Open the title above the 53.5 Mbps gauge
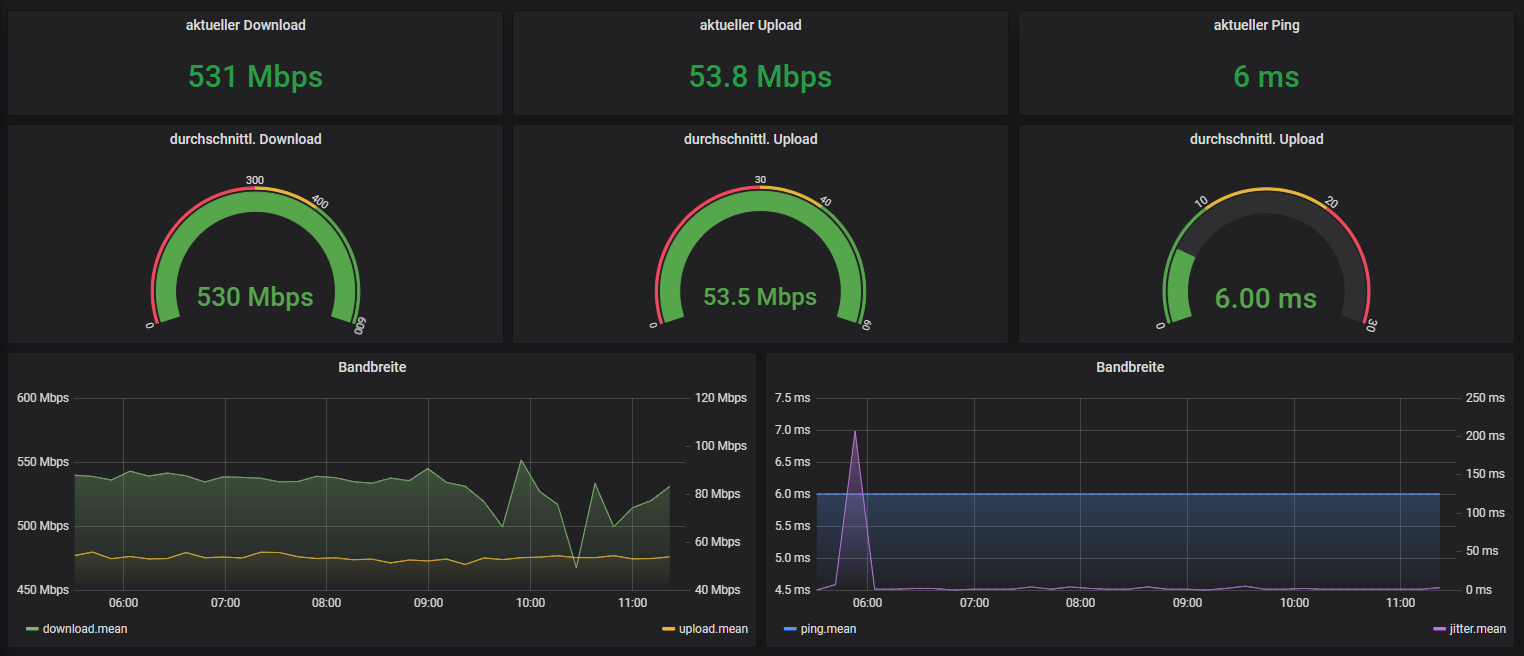 pyautogui.click(x=751, y=139)
